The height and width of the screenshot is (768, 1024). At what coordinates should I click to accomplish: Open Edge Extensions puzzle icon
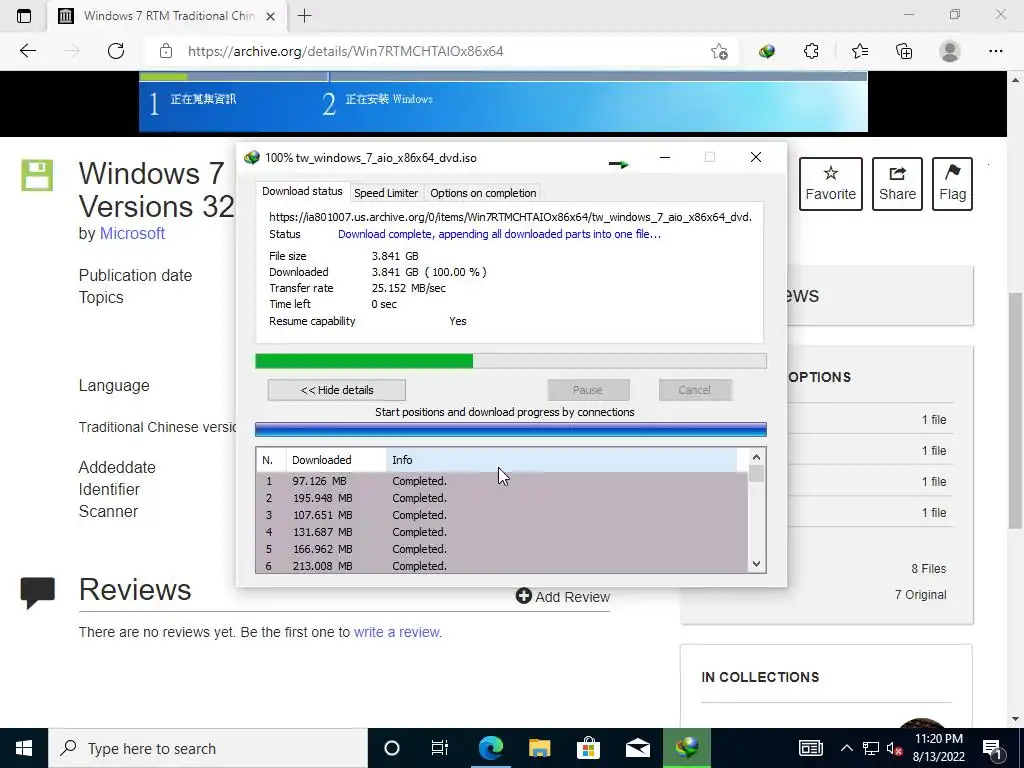pos(811,51)
